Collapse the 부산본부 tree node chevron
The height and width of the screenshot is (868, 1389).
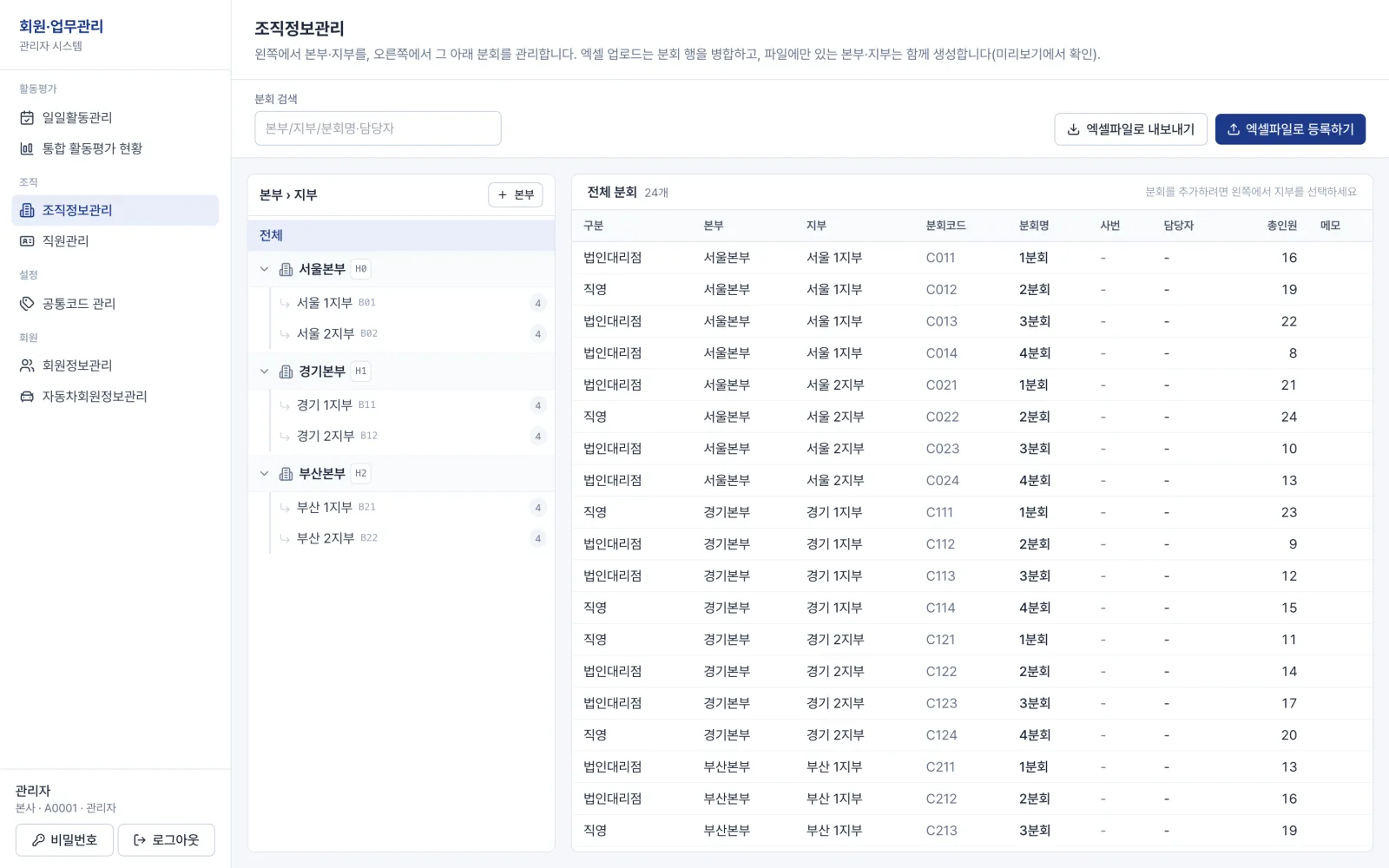click(264, 474)
